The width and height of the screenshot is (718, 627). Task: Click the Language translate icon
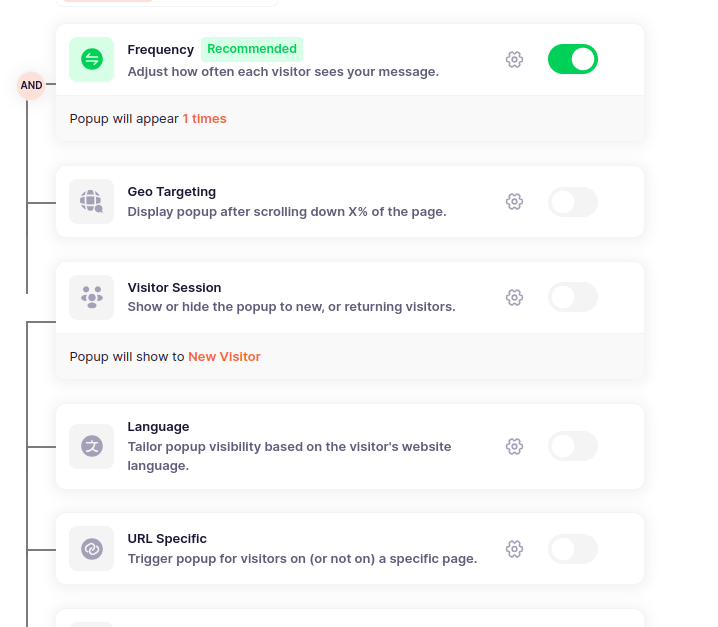[92, 447]
